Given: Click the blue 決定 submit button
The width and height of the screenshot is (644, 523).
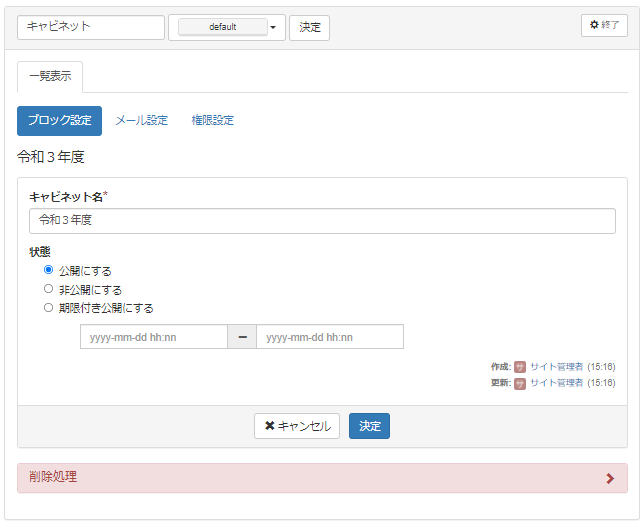Looking at the screenshot, I should (369, 426).
